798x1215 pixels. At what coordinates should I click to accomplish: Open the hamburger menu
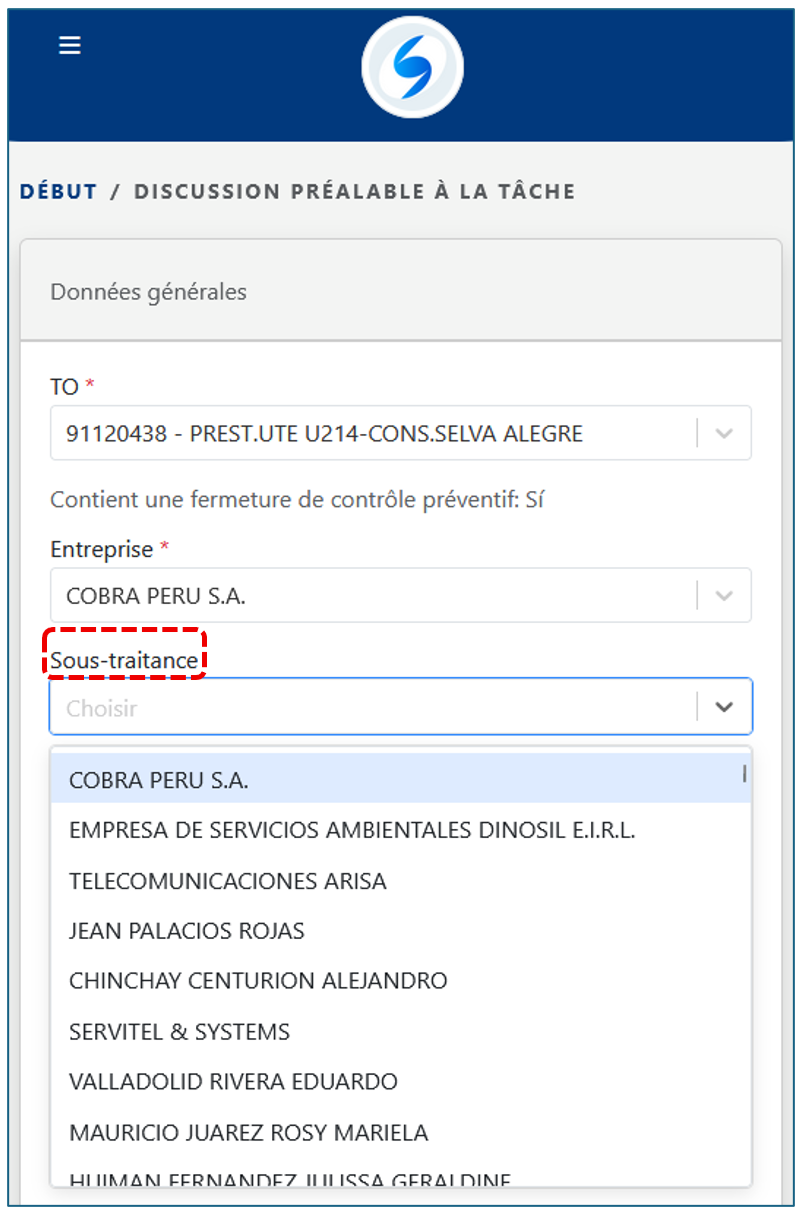pyautogui.click(x=70, y=46)
